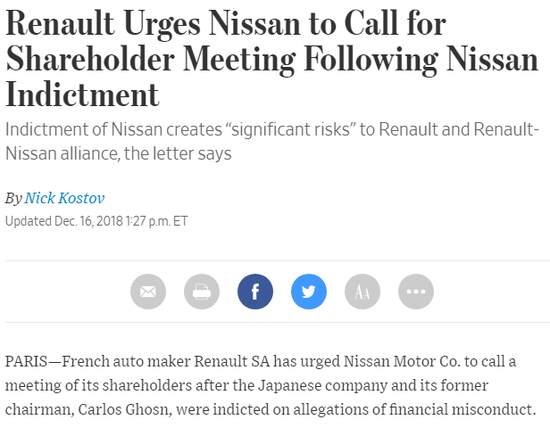This screenshot has height=428, width=550.
Task: Open more sharing options ellipsis icon
Action: (x=416, y=292)
